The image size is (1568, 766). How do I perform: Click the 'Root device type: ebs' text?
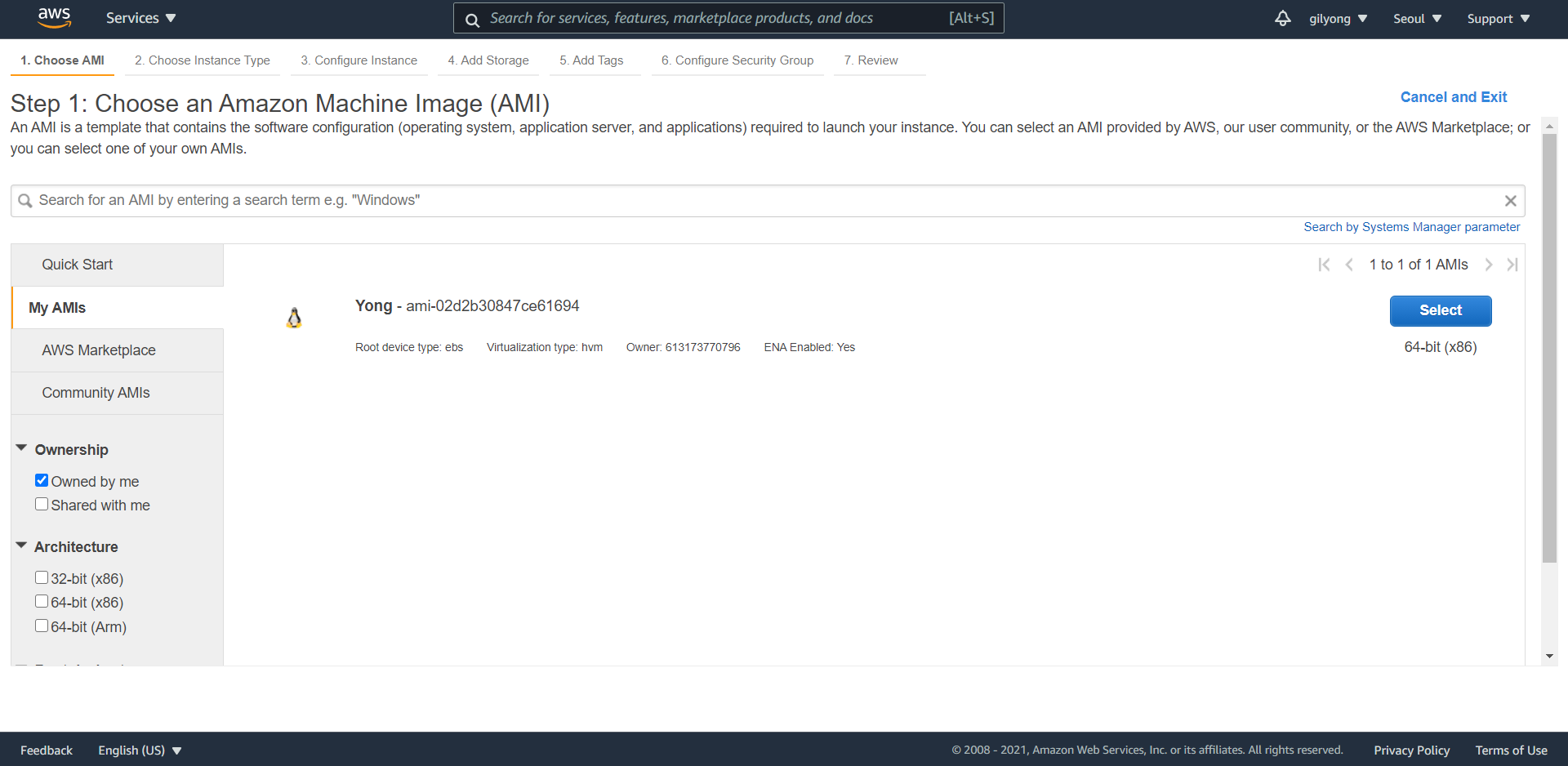coord(409,347)
